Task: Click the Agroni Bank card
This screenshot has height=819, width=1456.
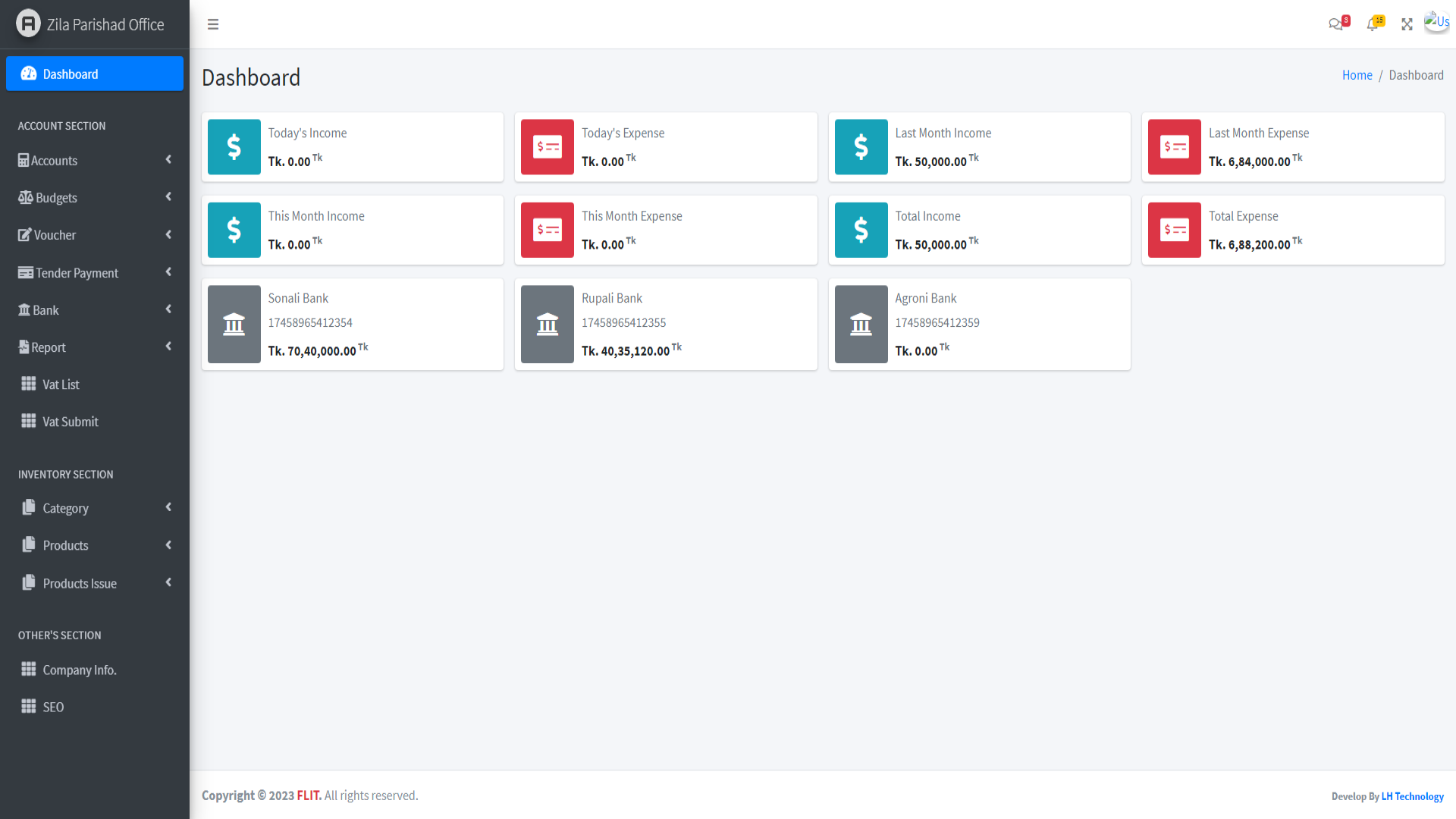Action: coord(978,325)
